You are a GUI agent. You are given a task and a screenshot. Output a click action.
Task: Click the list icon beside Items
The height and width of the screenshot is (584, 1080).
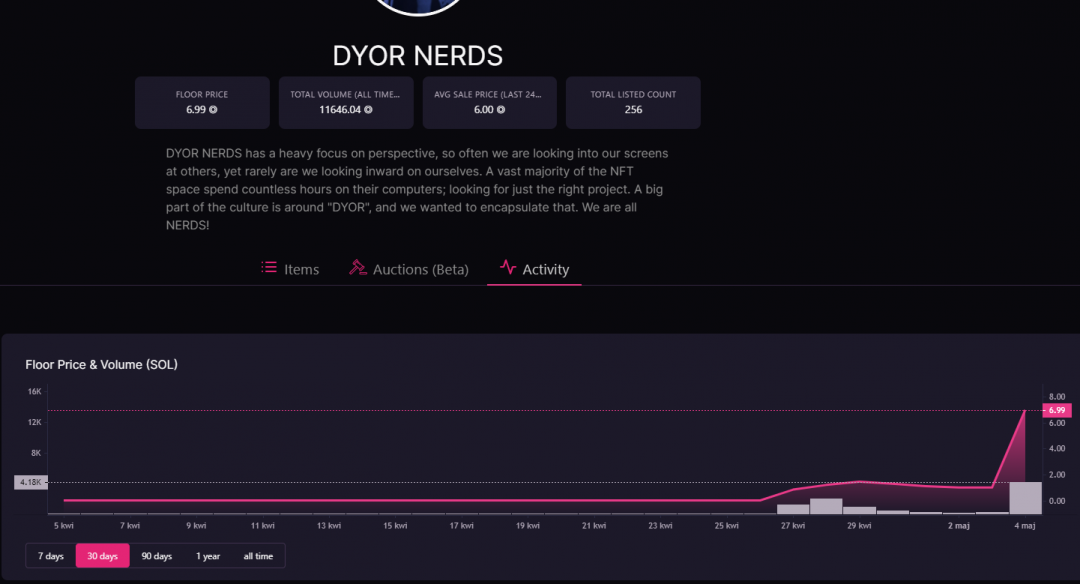coord(269,267)
